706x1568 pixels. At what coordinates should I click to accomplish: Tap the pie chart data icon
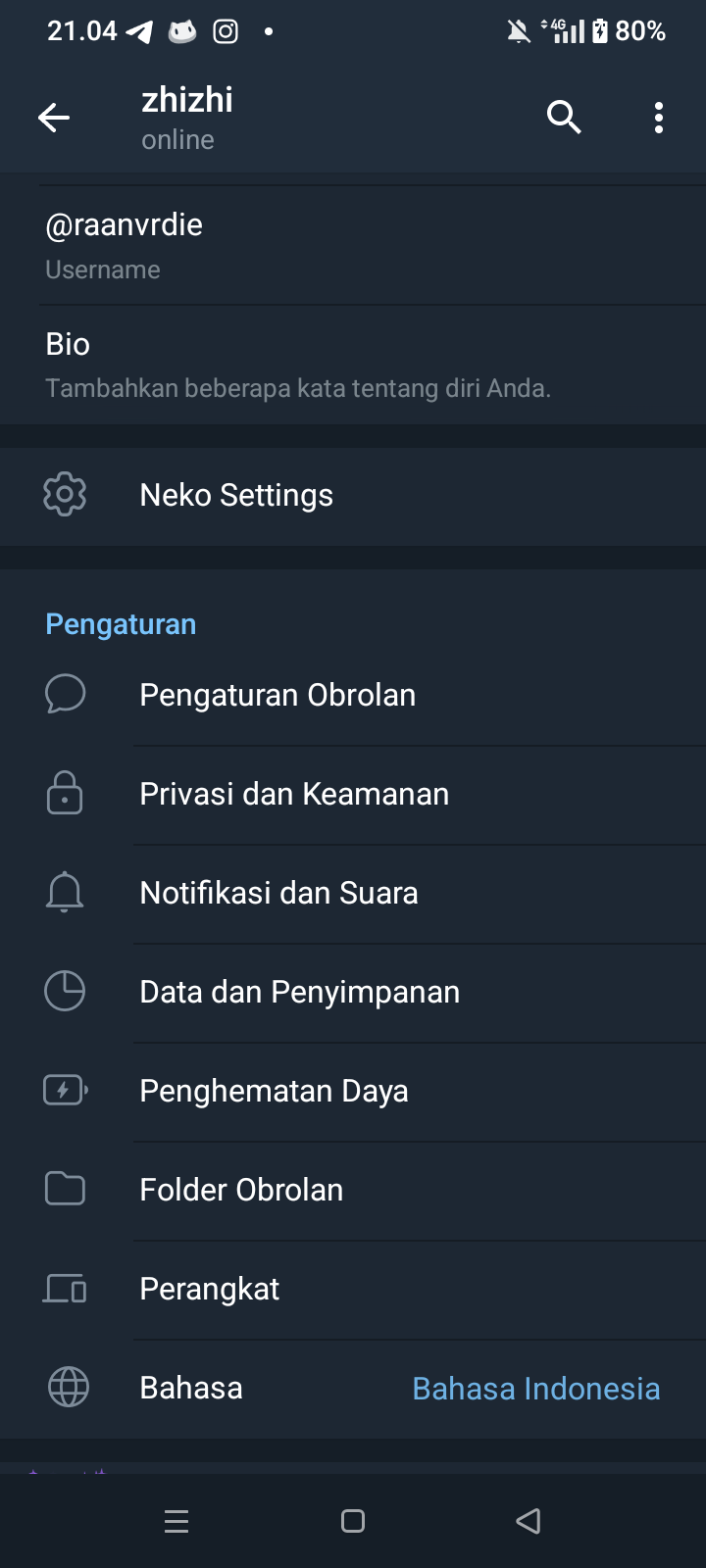tap(65, 991)
